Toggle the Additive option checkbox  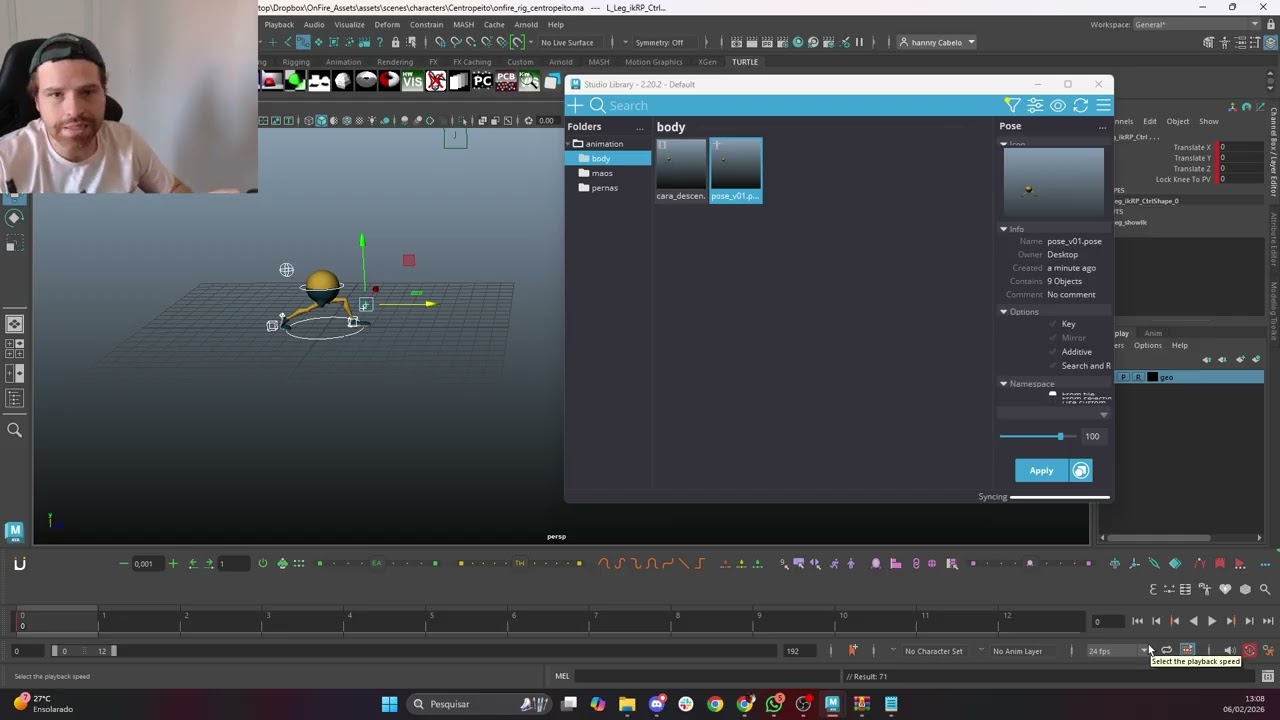coord(1053,352)
